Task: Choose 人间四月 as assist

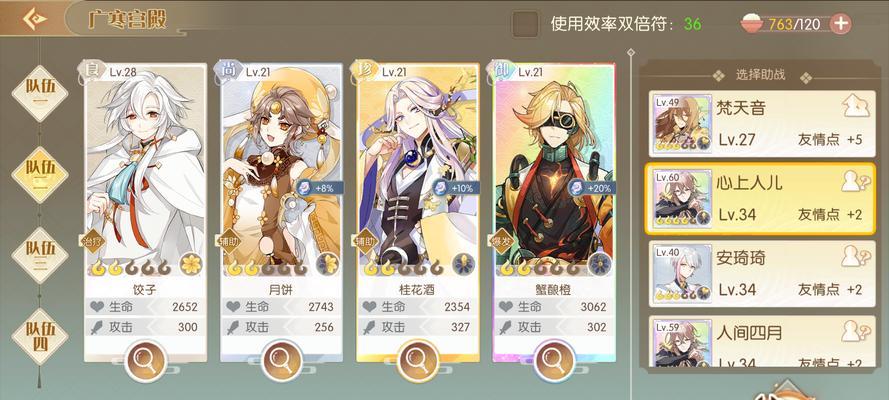Action: [762, 342]
